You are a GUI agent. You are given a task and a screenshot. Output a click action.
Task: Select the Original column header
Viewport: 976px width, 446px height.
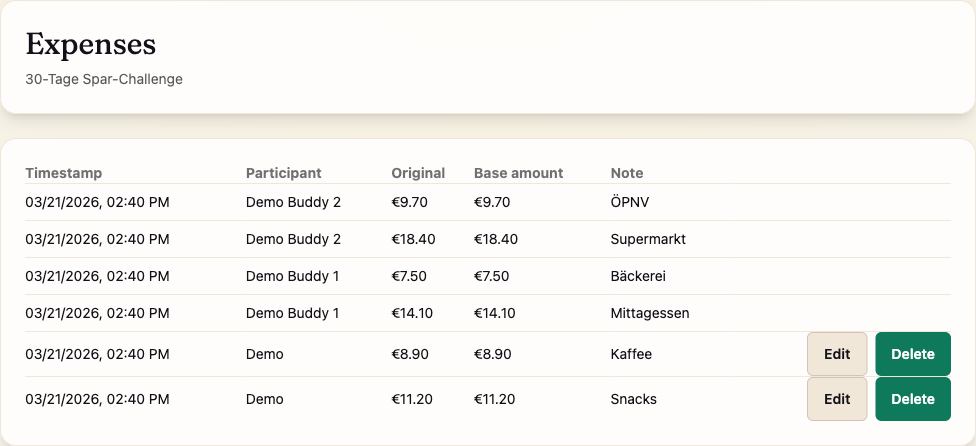418,173
